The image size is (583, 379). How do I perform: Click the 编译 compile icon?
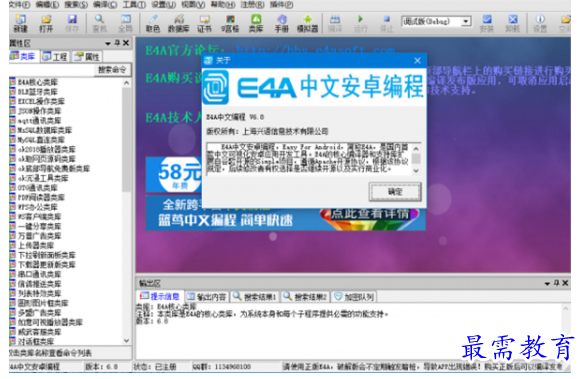pos(335,23)
